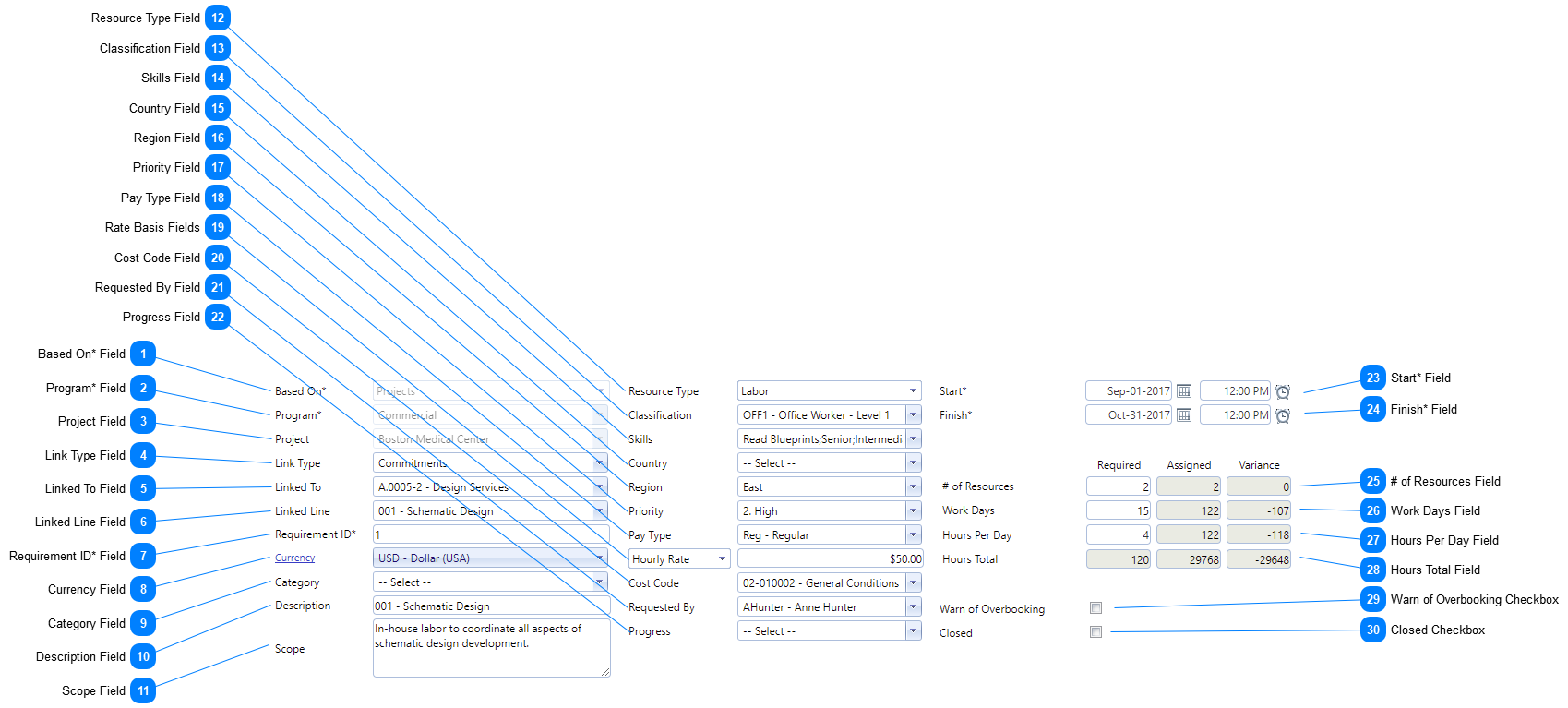Click the rate amount field $50.00
The height and width of the screenshot is (708, 1568).
click(830, 558)
